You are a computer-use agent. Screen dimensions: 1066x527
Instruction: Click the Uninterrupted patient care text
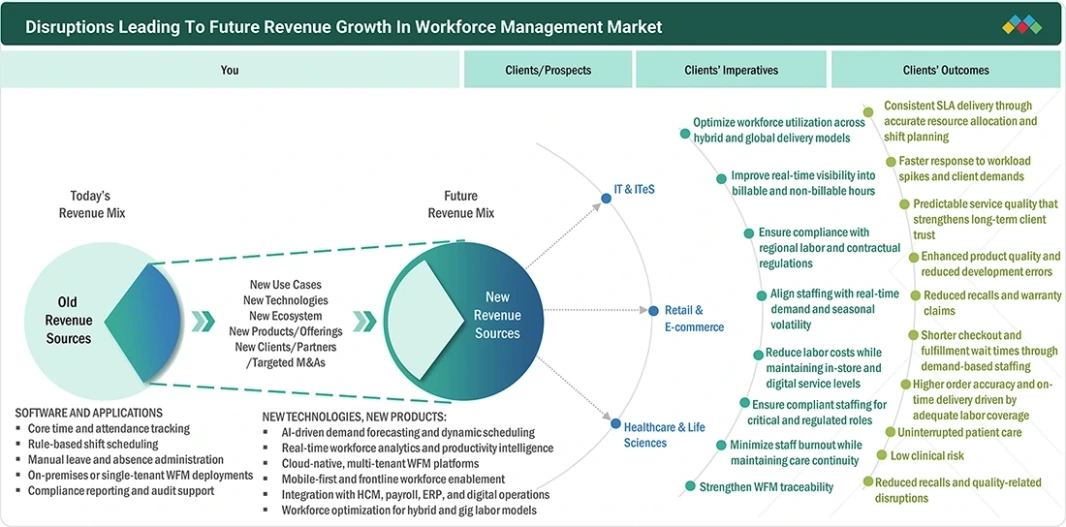point(960,432)
